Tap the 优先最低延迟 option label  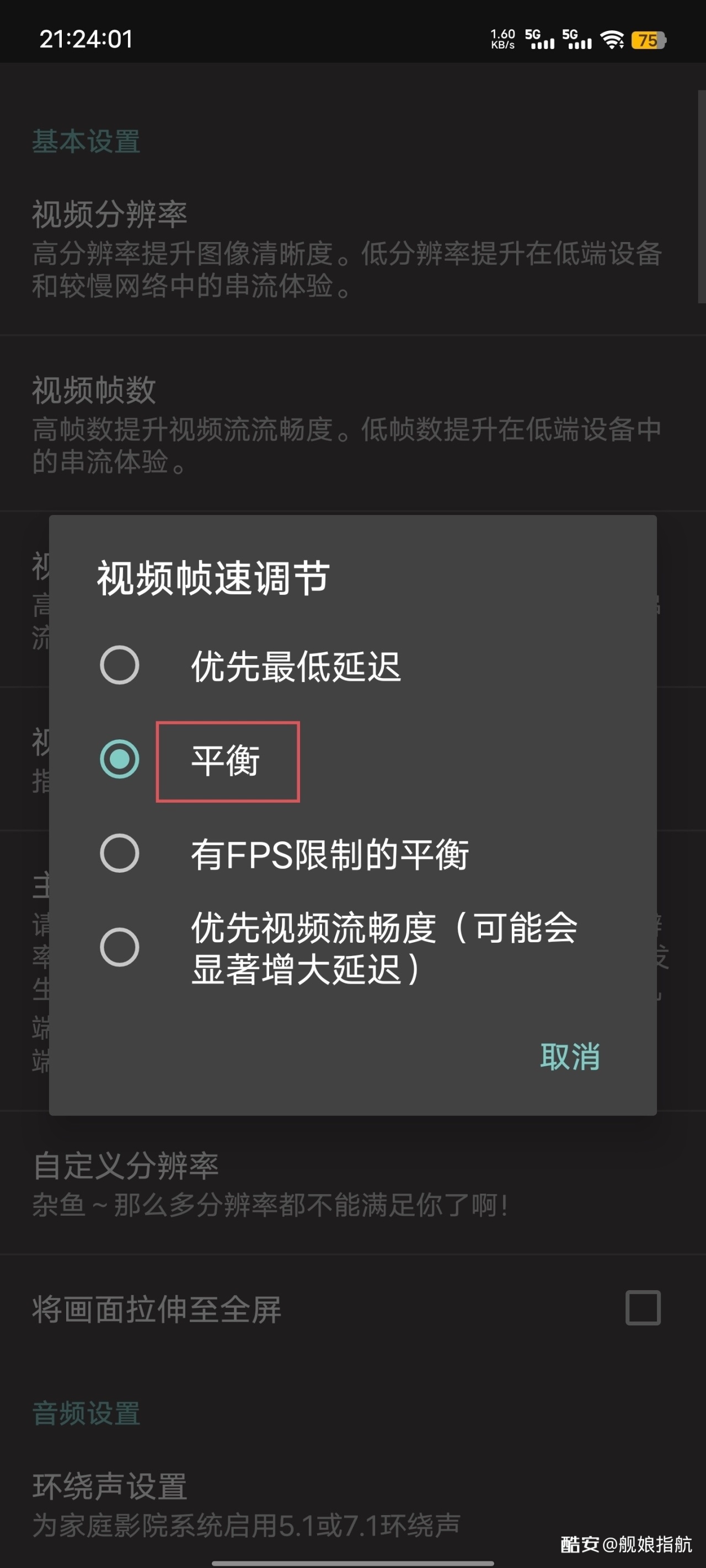296,666
